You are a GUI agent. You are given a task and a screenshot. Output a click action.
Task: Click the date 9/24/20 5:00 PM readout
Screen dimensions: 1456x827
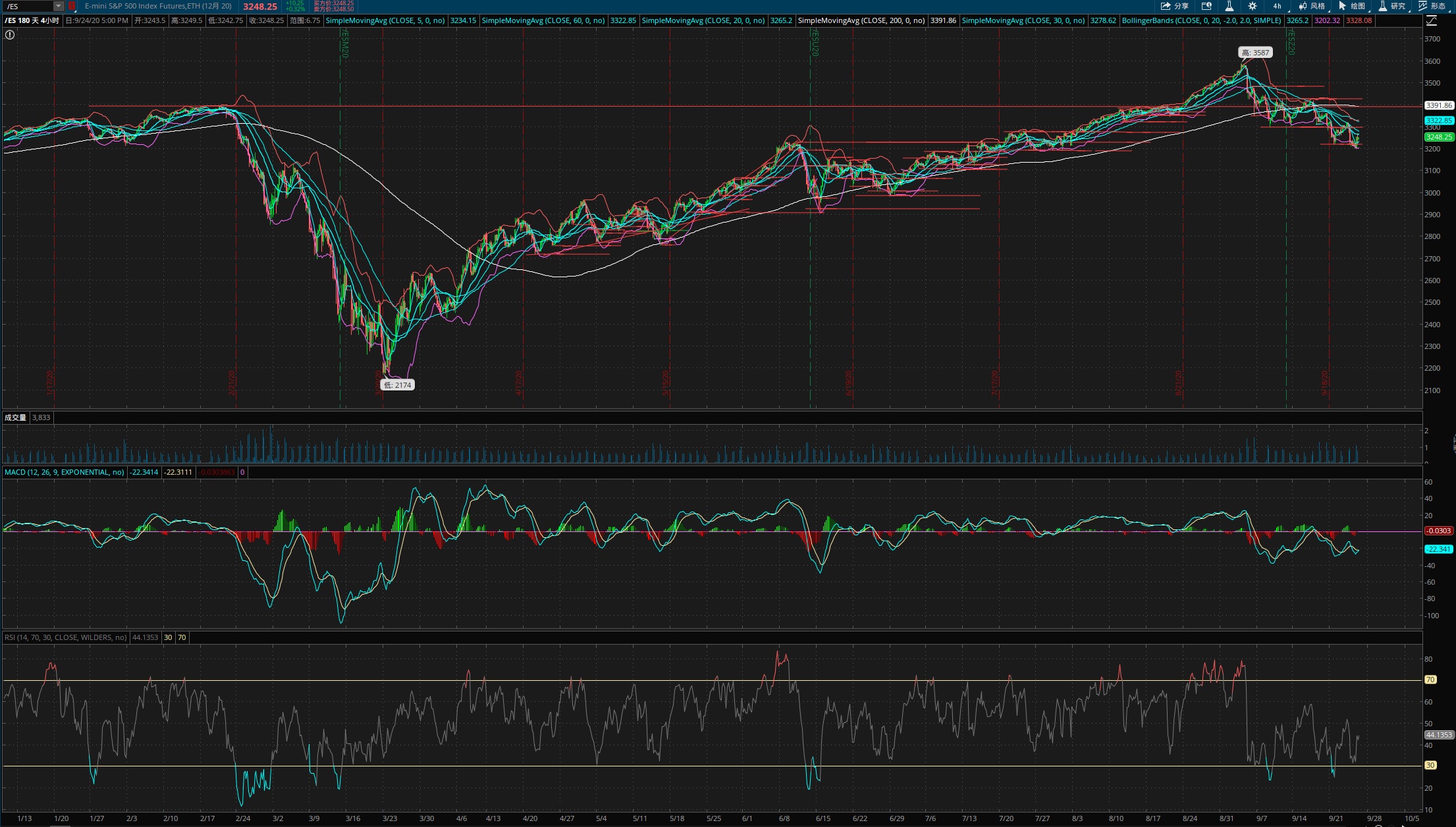[97, 20]
